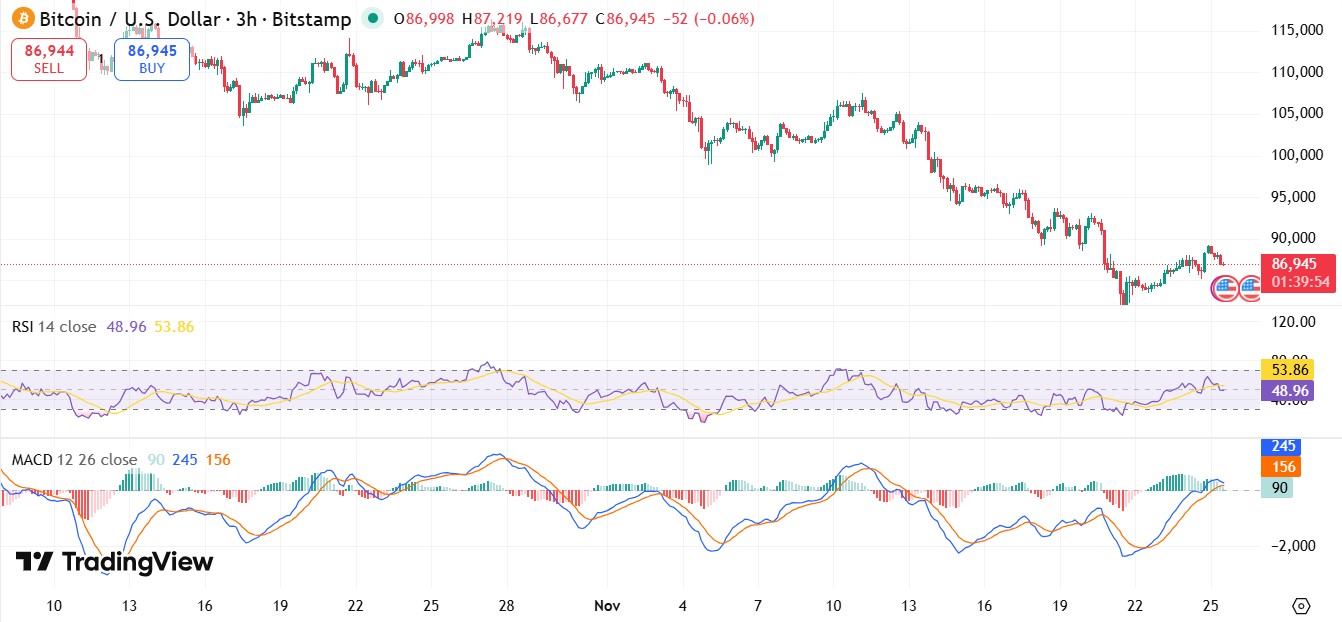Click the low value L86,677

click(x=559, y=19)
